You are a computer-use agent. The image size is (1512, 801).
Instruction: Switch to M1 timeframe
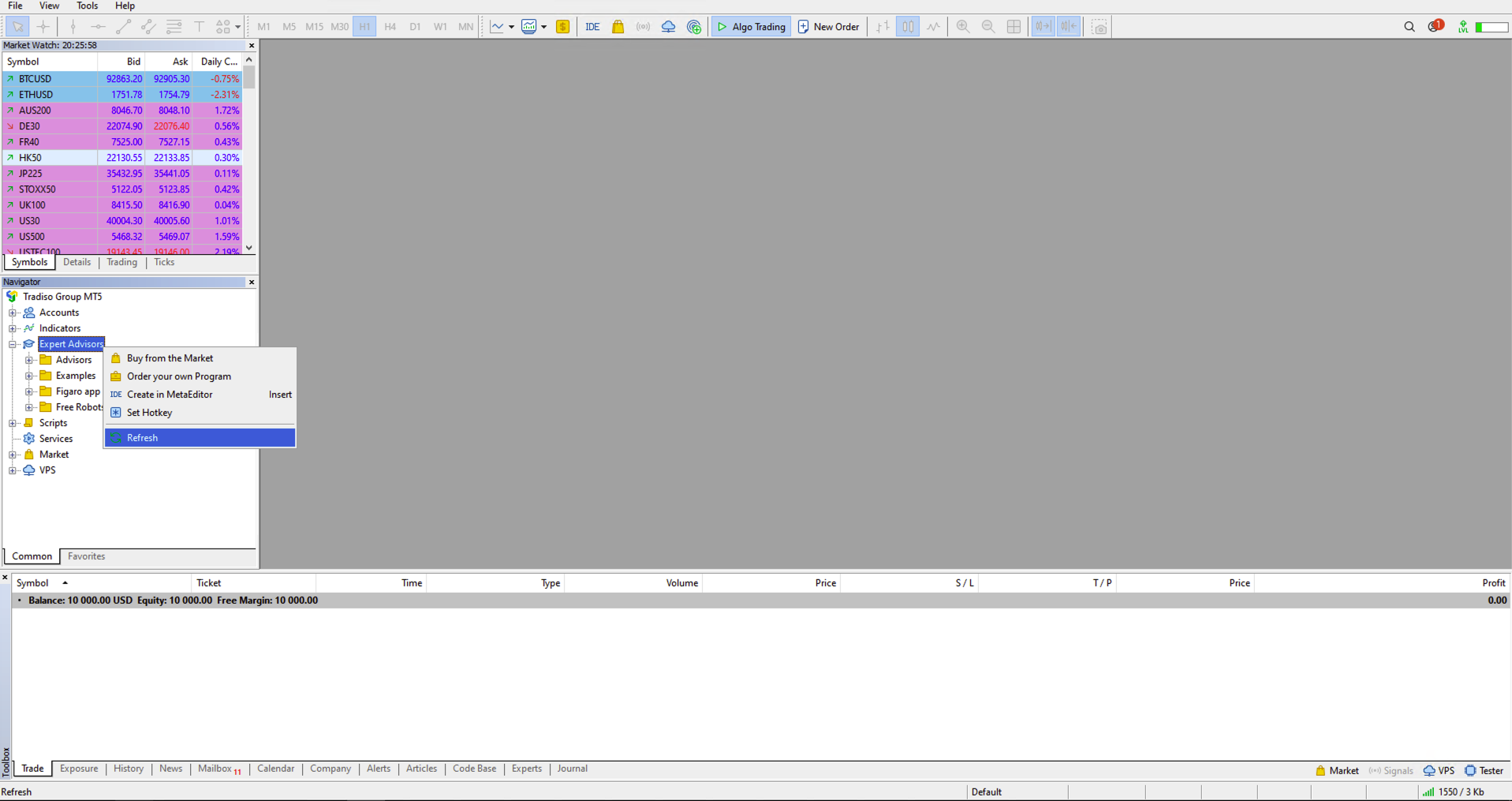(263, 27)
